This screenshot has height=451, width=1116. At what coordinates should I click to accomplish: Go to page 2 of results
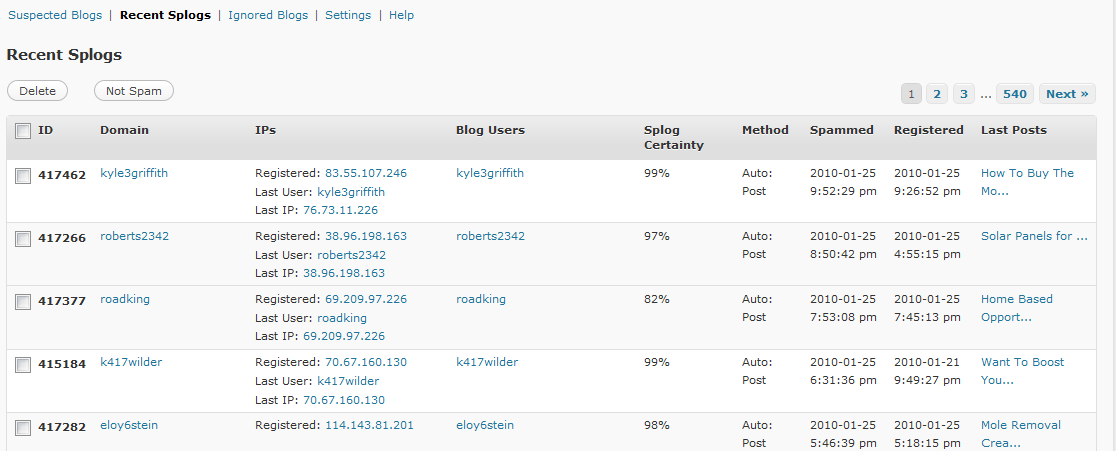[x=937, y=94]
